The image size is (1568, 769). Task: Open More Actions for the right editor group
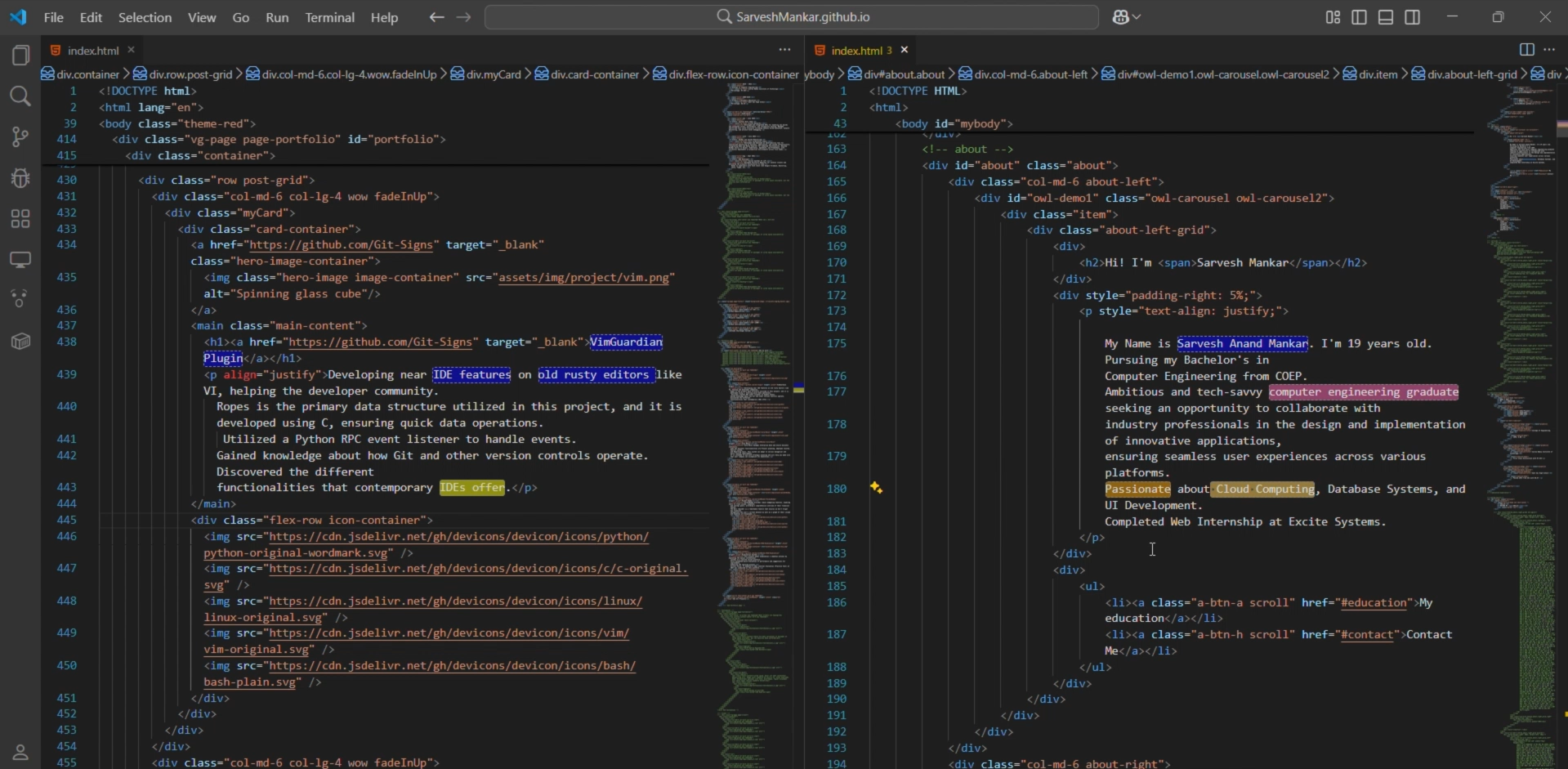[1549, 50]
